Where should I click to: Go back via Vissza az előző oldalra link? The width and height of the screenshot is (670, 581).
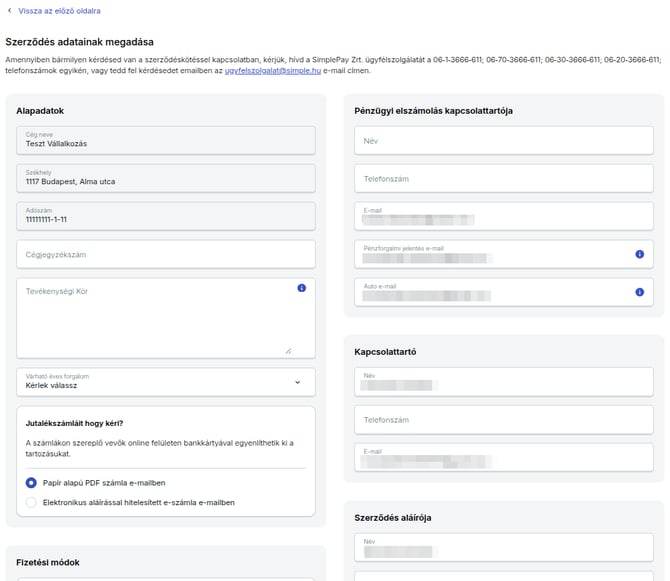point(59,11)
